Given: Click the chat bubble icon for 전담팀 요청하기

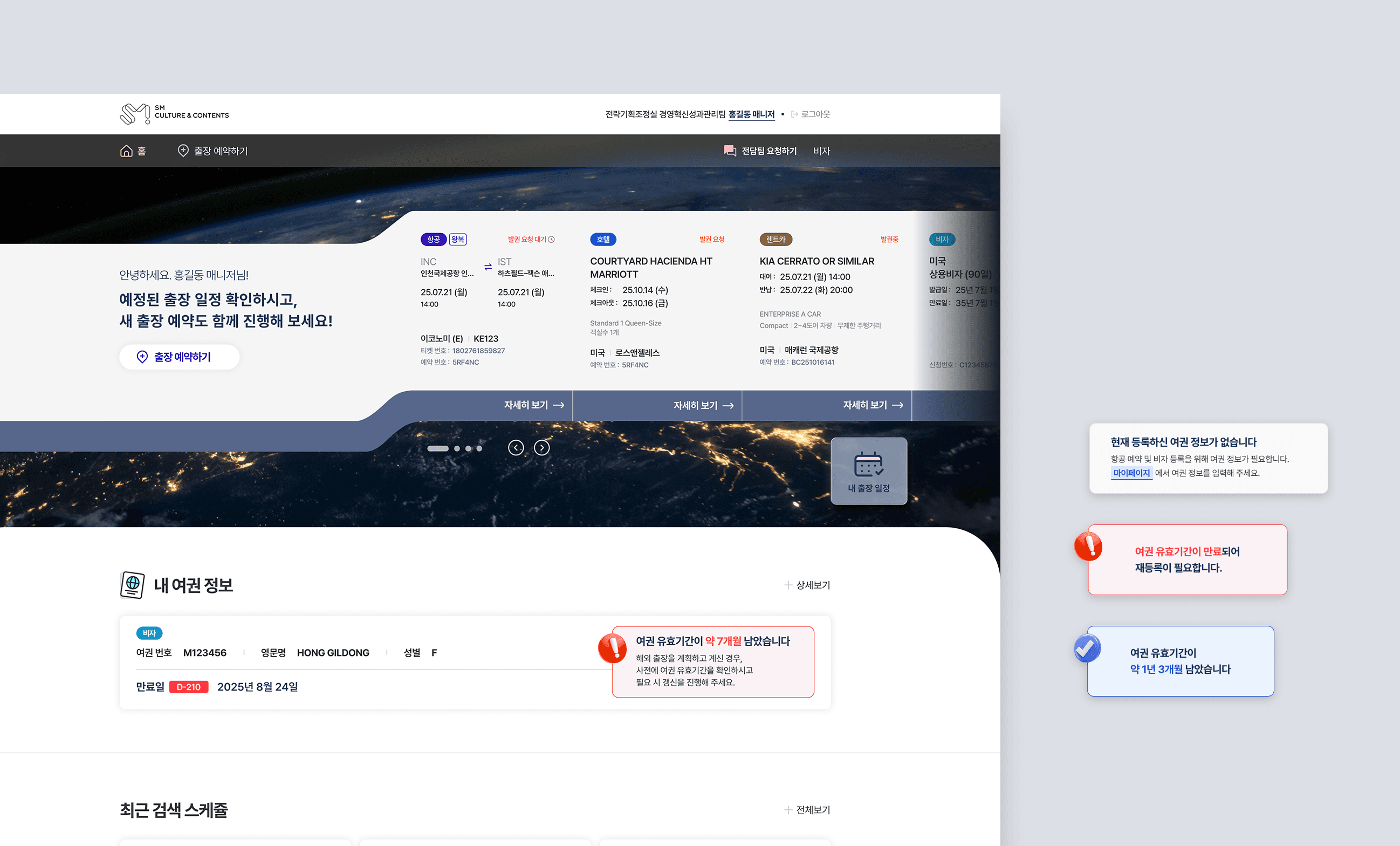Looking at the screenshot, I should (730, 151).
